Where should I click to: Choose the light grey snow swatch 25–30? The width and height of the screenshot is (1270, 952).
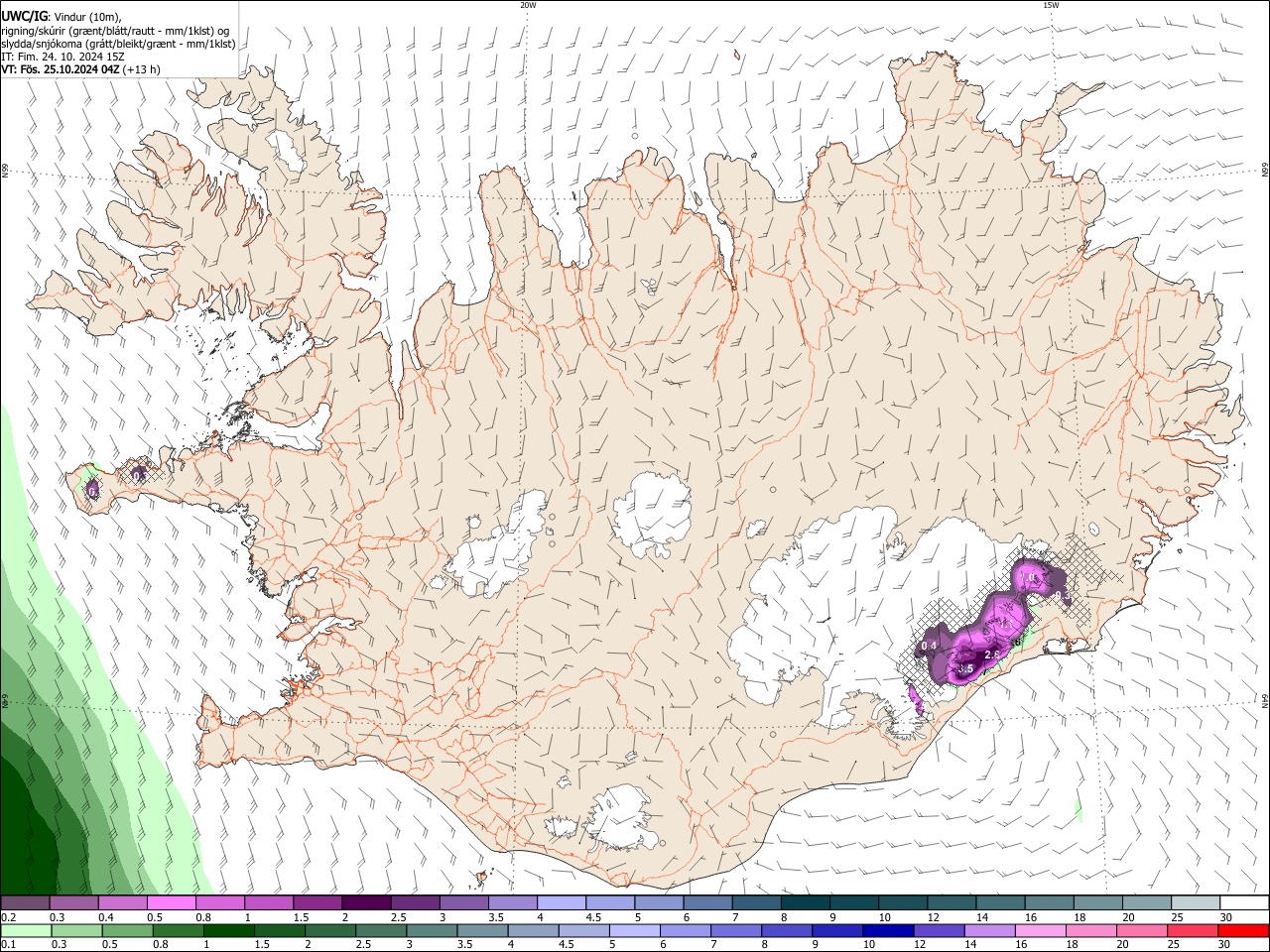click(1197, 903)
